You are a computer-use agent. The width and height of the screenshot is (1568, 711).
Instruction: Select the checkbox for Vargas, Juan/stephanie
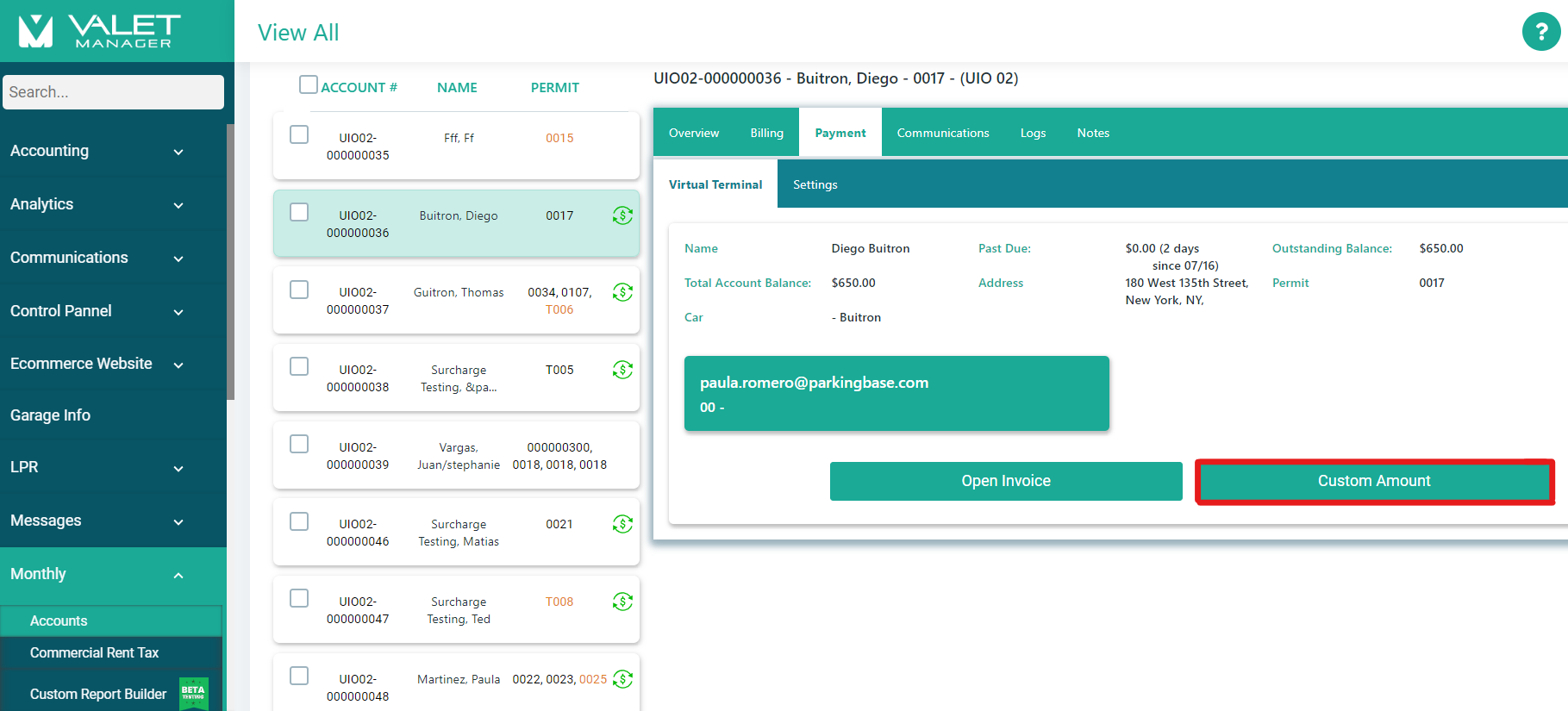299,444
